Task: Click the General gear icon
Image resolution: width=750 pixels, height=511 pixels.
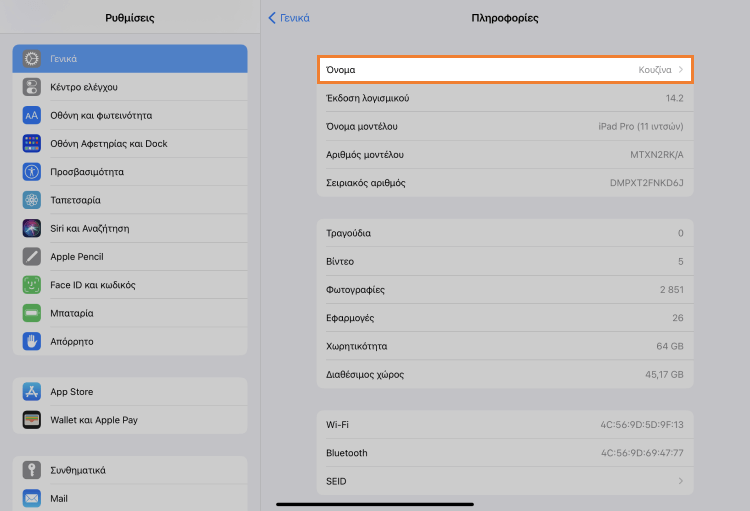Action: click(32, 59)
